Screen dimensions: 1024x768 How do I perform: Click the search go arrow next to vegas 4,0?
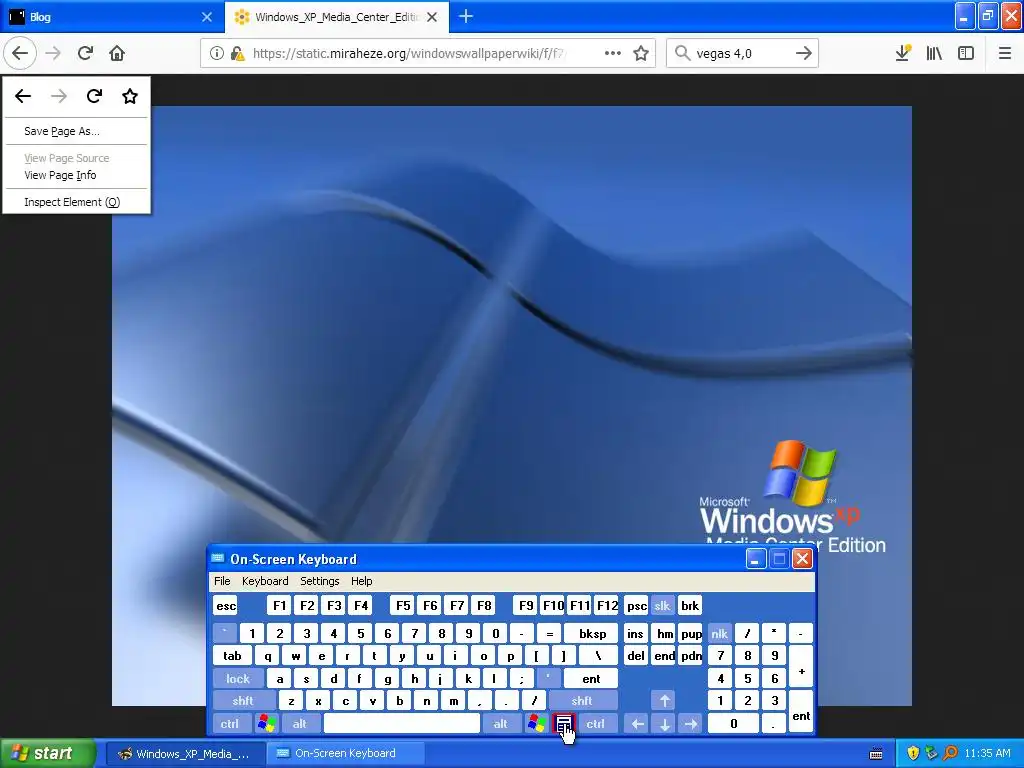click(804, 53)
